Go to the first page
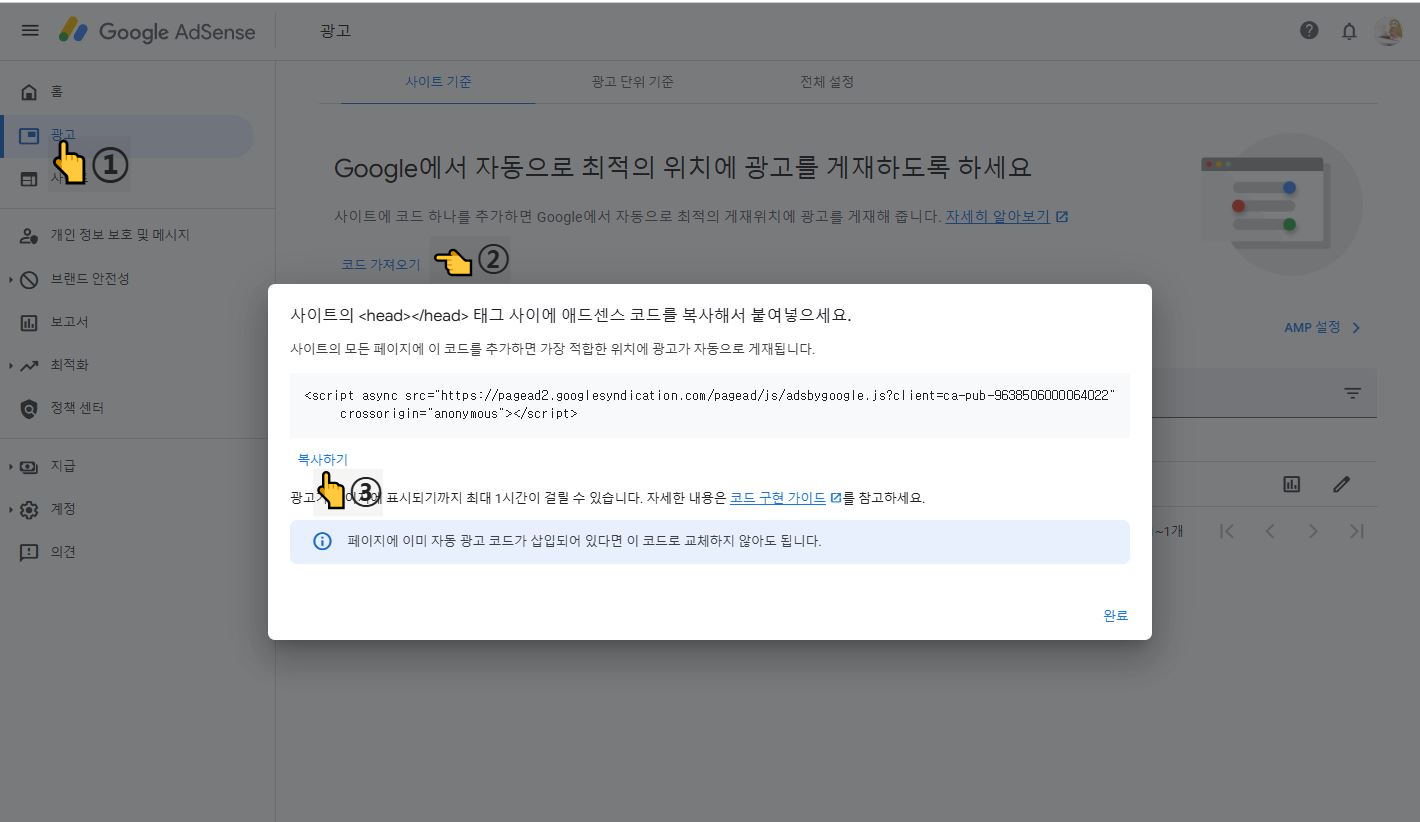 click(x=1227, y=531)
